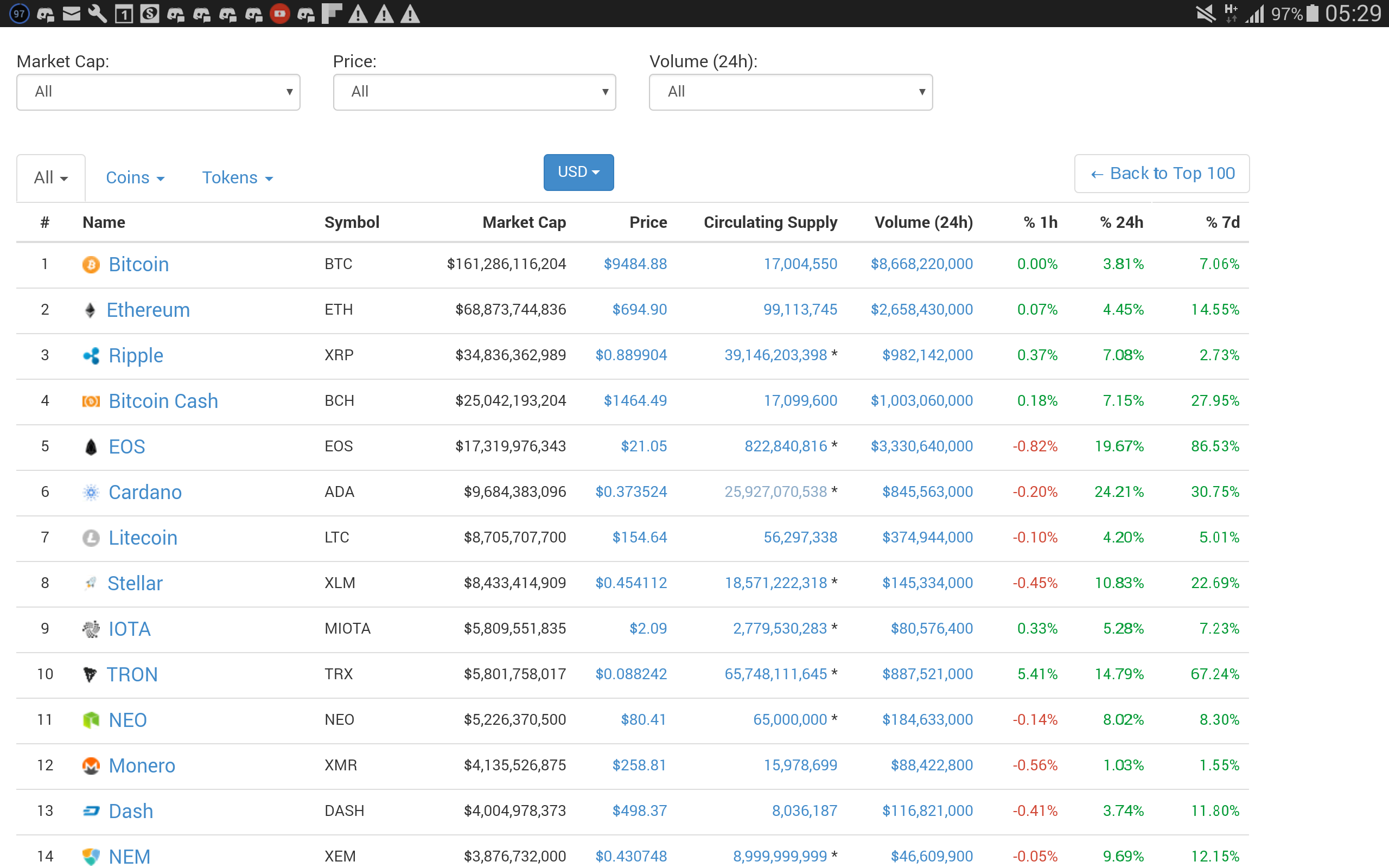
Task: Sort by Volume (24h) column header
Action: 923,223
